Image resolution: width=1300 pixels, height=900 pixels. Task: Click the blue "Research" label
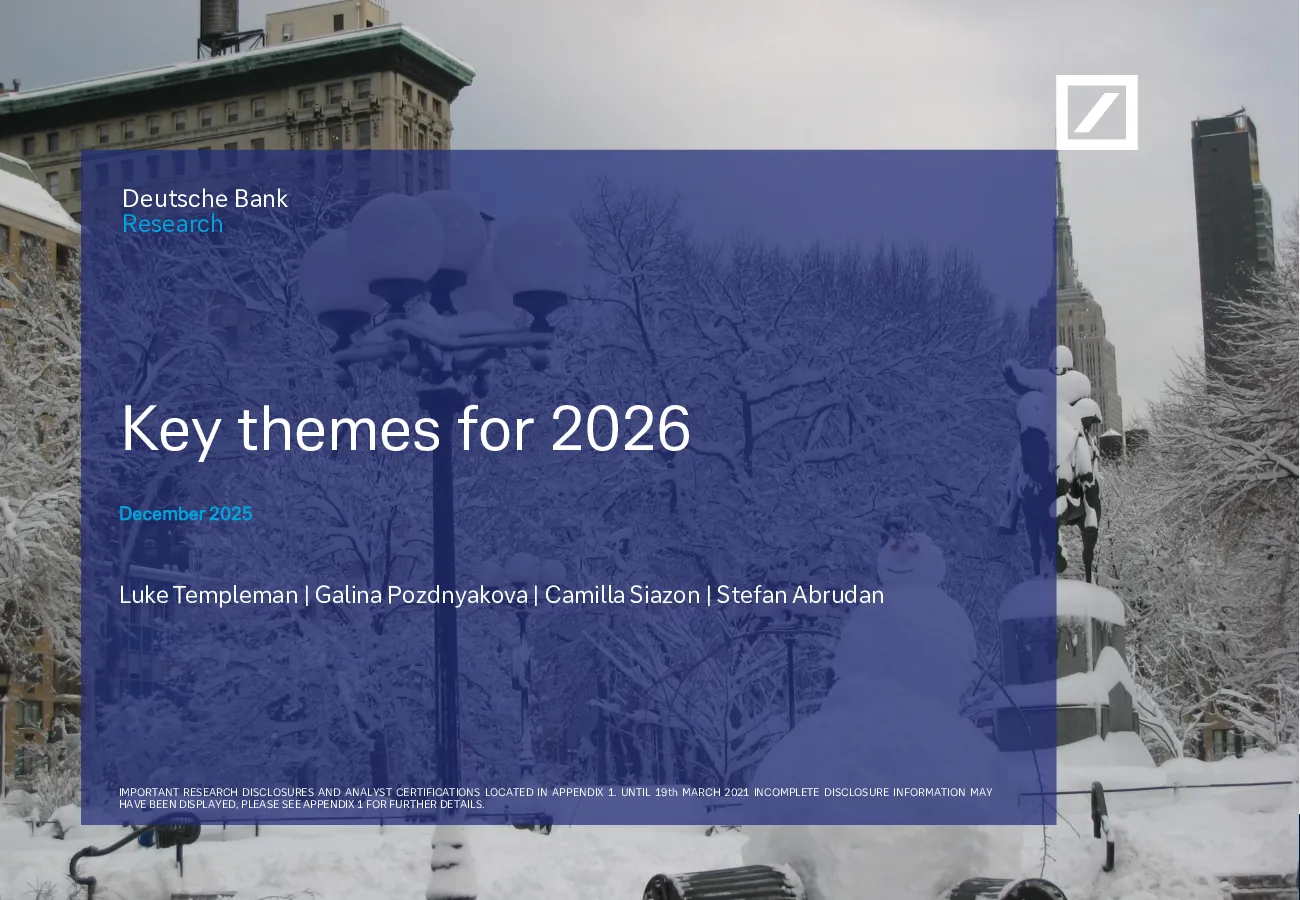pyautogui.click(x=172, y=224)
